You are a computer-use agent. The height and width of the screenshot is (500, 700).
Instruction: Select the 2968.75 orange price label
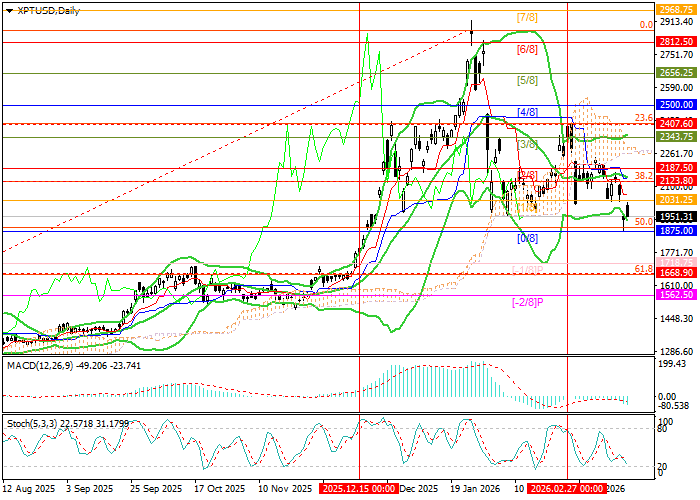pos(676,8)
